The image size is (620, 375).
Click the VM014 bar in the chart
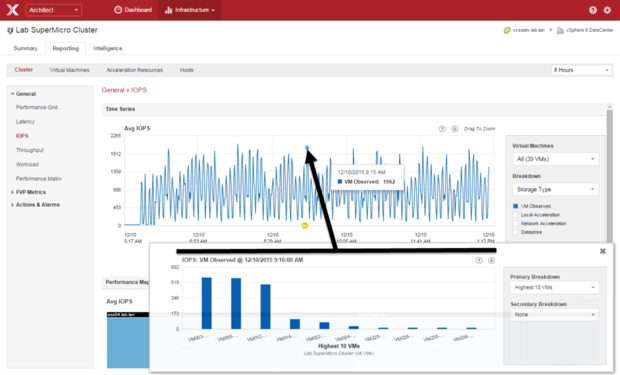[x=295, y=324]
